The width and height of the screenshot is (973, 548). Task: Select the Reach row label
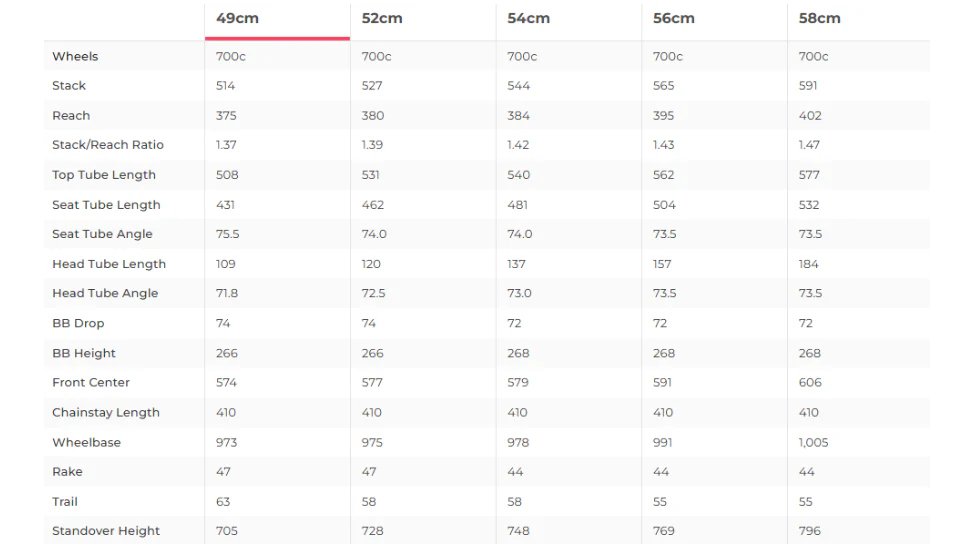click(71, 115)
